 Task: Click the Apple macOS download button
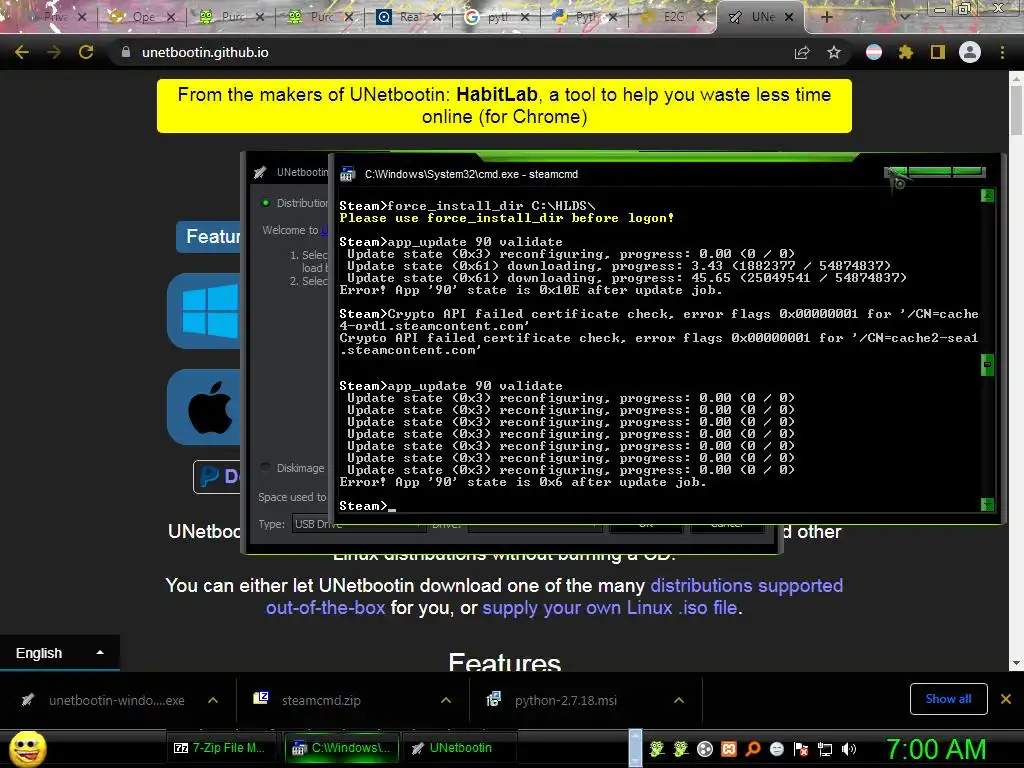coord(205,407)
